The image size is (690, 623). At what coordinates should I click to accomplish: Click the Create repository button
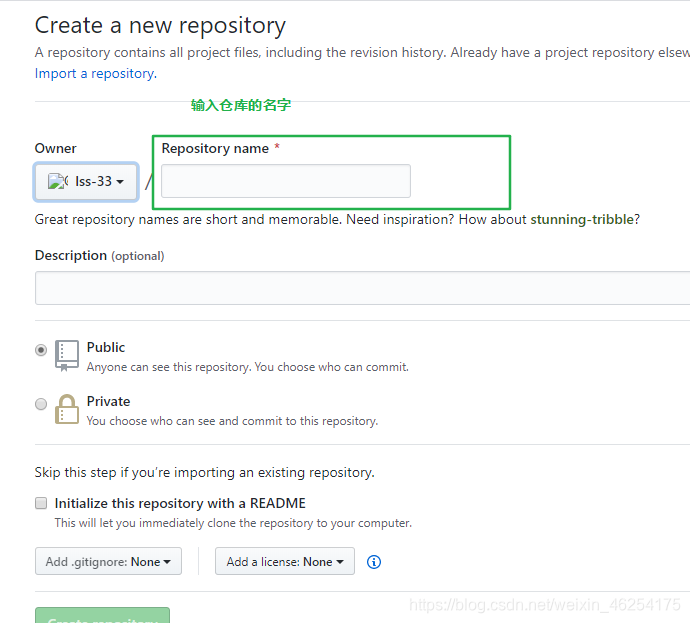pos(103,615)
